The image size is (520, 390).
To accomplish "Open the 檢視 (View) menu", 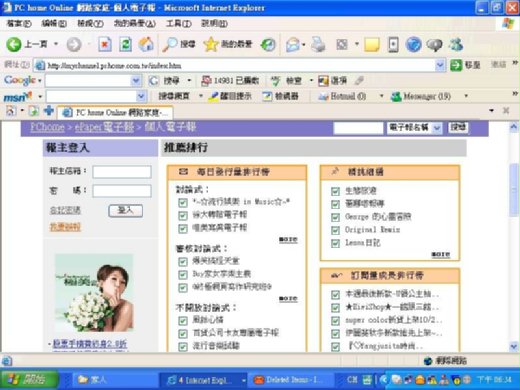I will coord(90,24).
